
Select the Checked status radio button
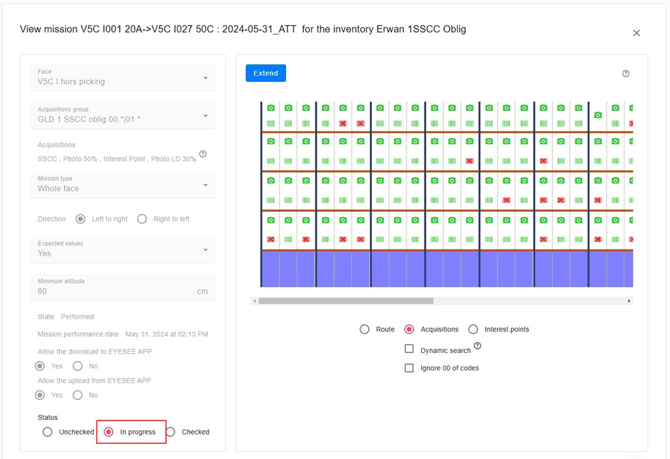click(171, 432)
